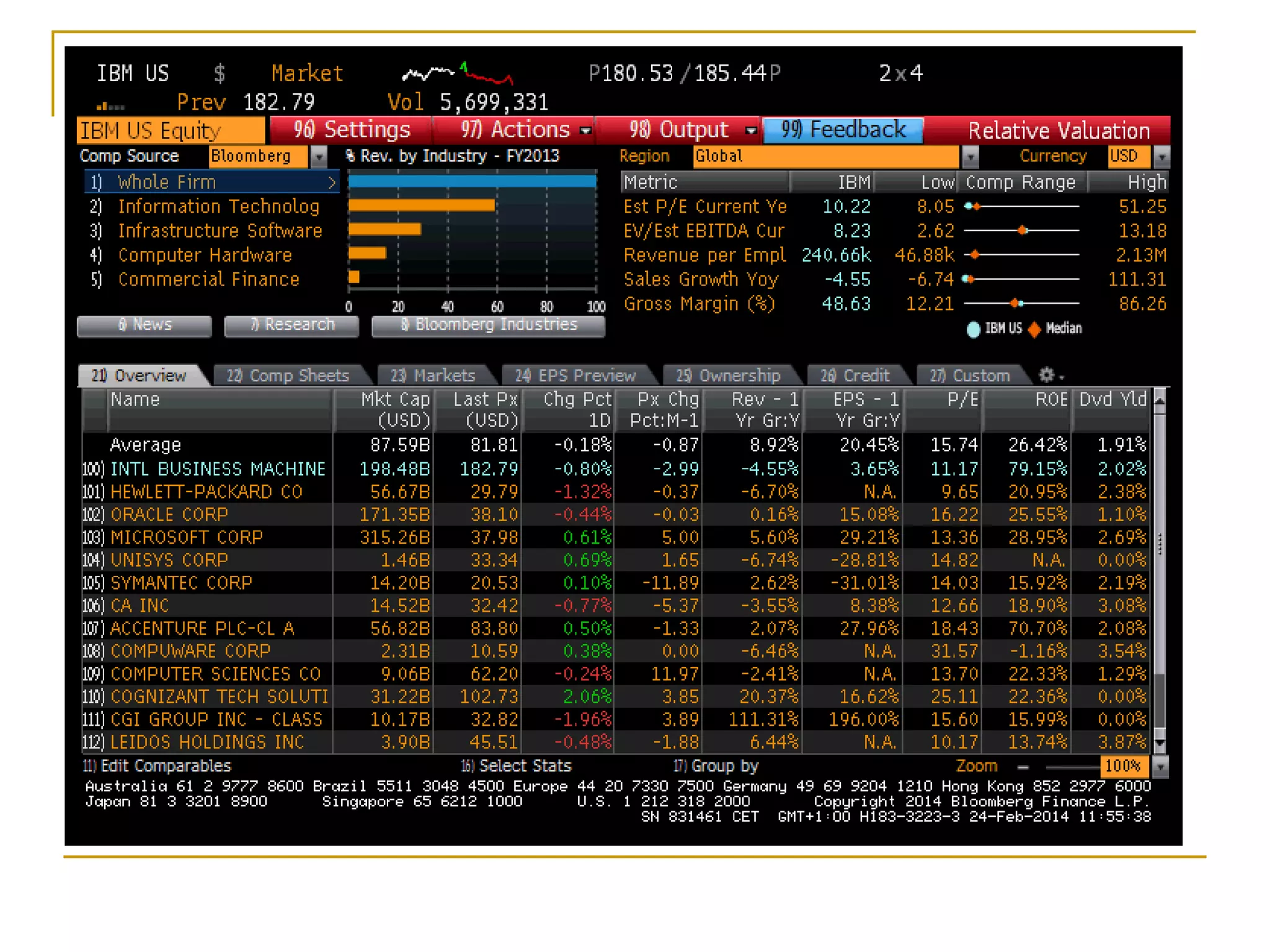Click the gear icon beside Custom tab

(x=1047, y=375)
